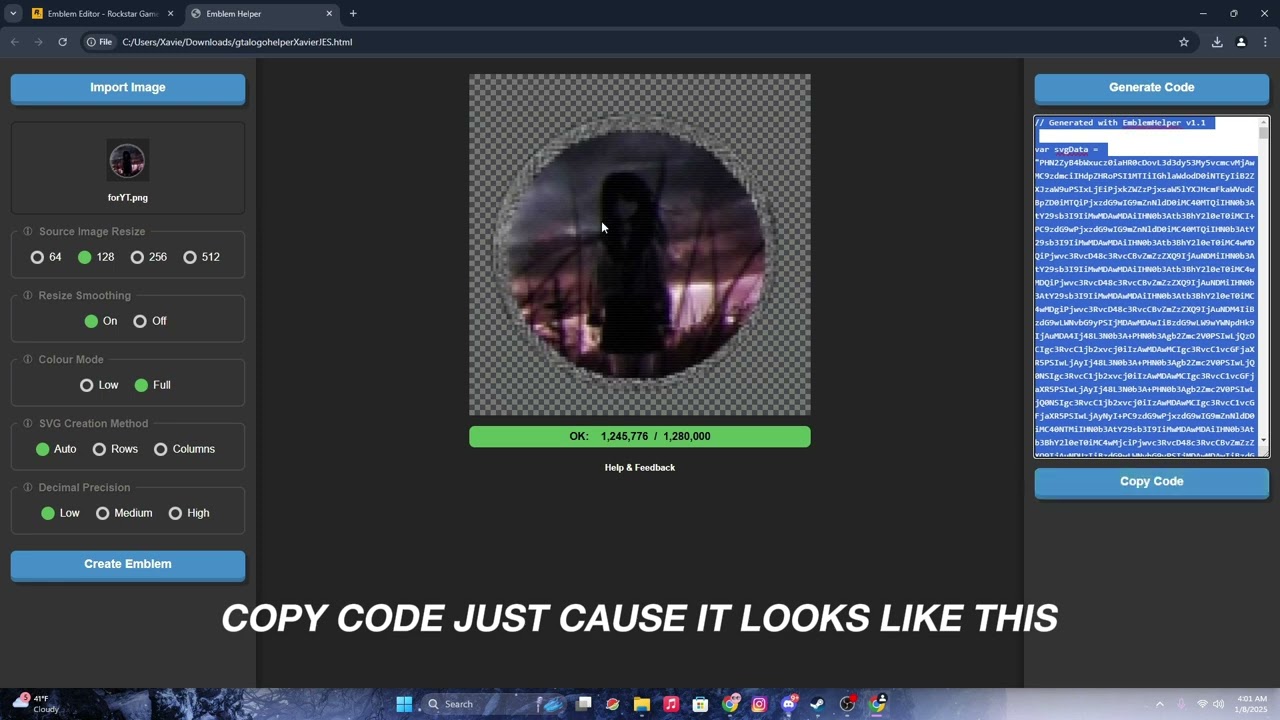The height and width of the screenshot is (720, 1280).
Task: Click the Copy Code button
Action: point(1152,482)
